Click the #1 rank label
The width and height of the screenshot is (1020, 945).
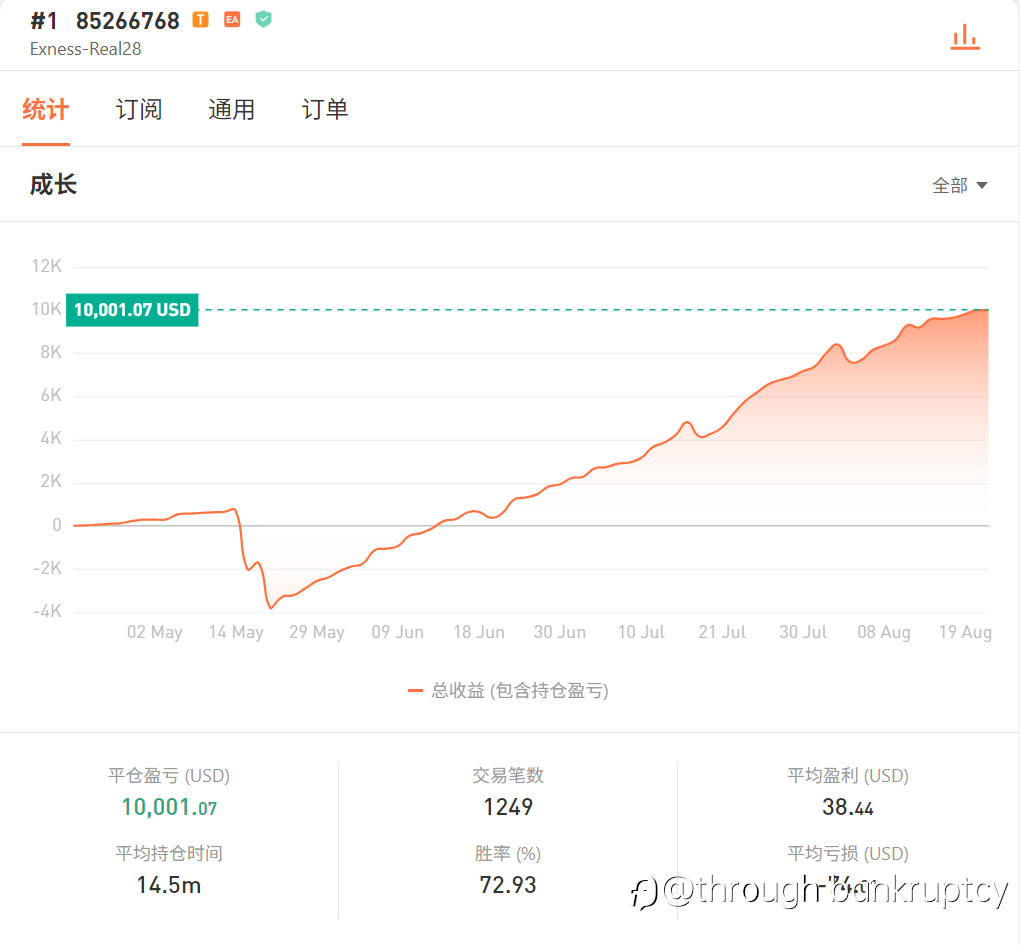pos(44,21)
